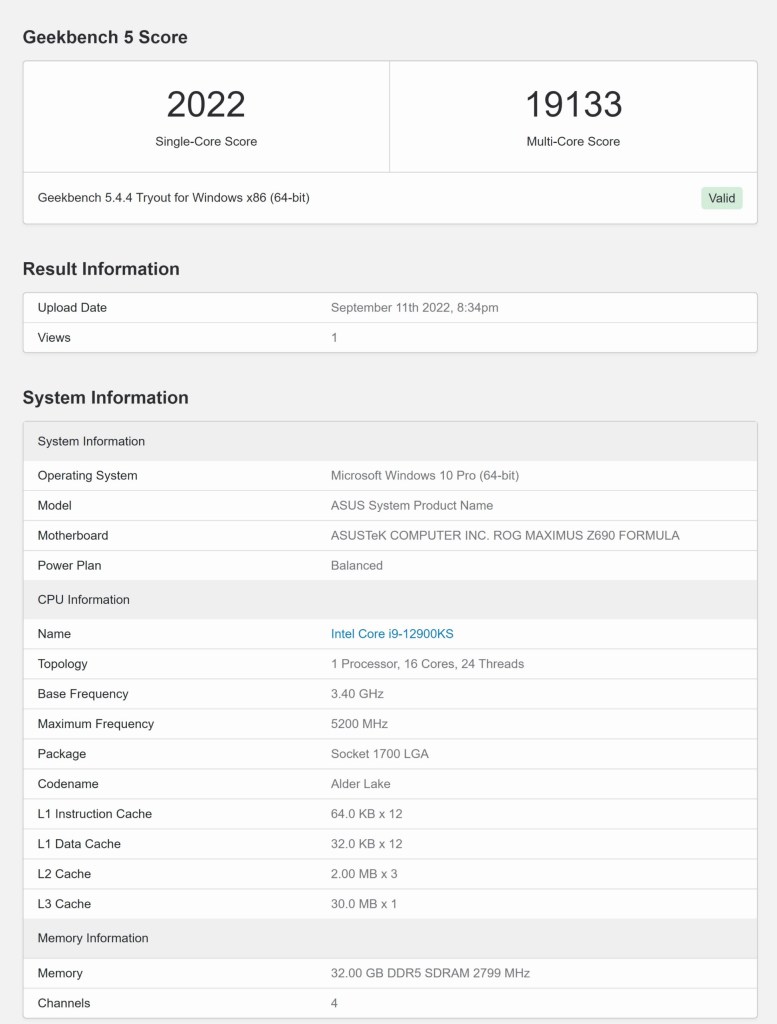777x1024 pixels.
Task: Click the Views row label
Action: pos(54,338)
